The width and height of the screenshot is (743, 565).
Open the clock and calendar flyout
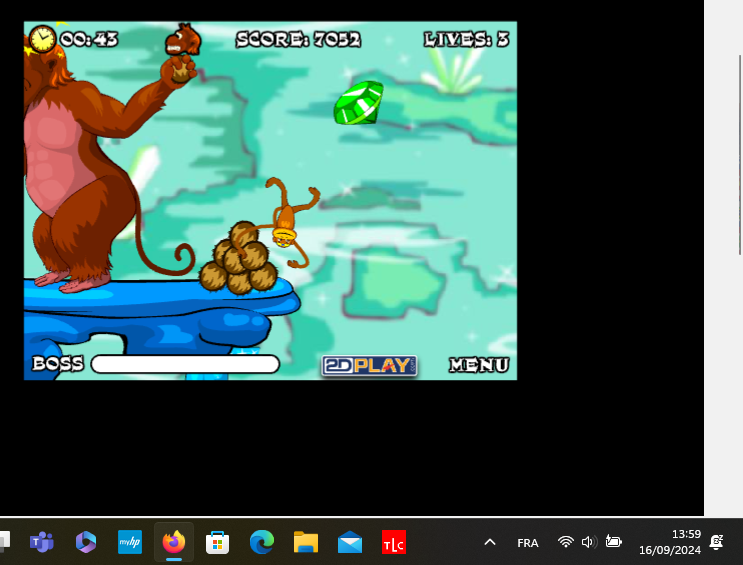(670, 542)
